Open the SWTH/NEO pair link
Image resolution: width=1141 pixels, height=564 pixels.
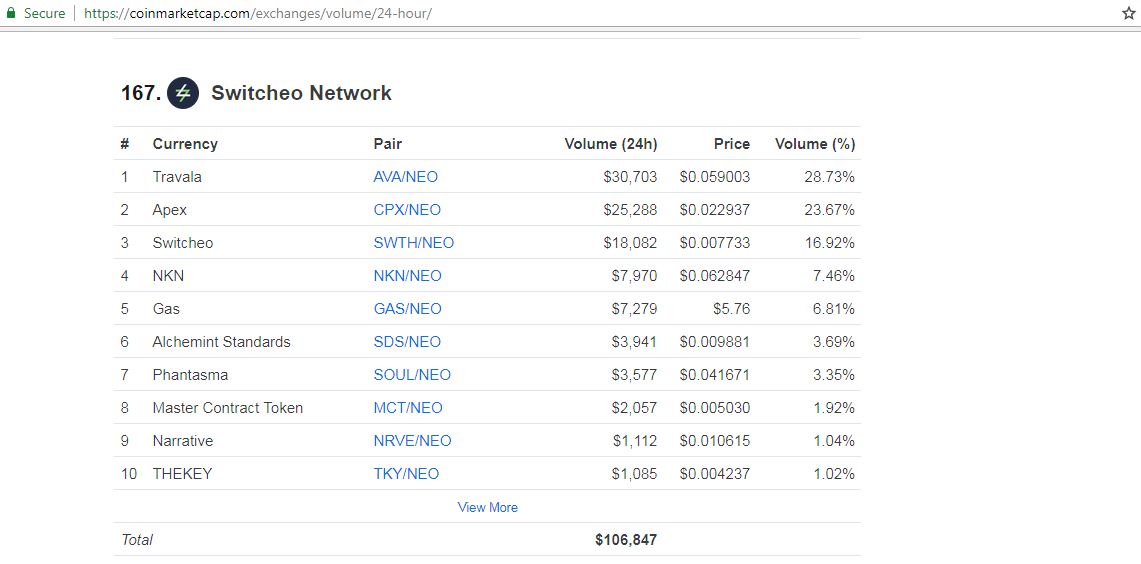413,242
